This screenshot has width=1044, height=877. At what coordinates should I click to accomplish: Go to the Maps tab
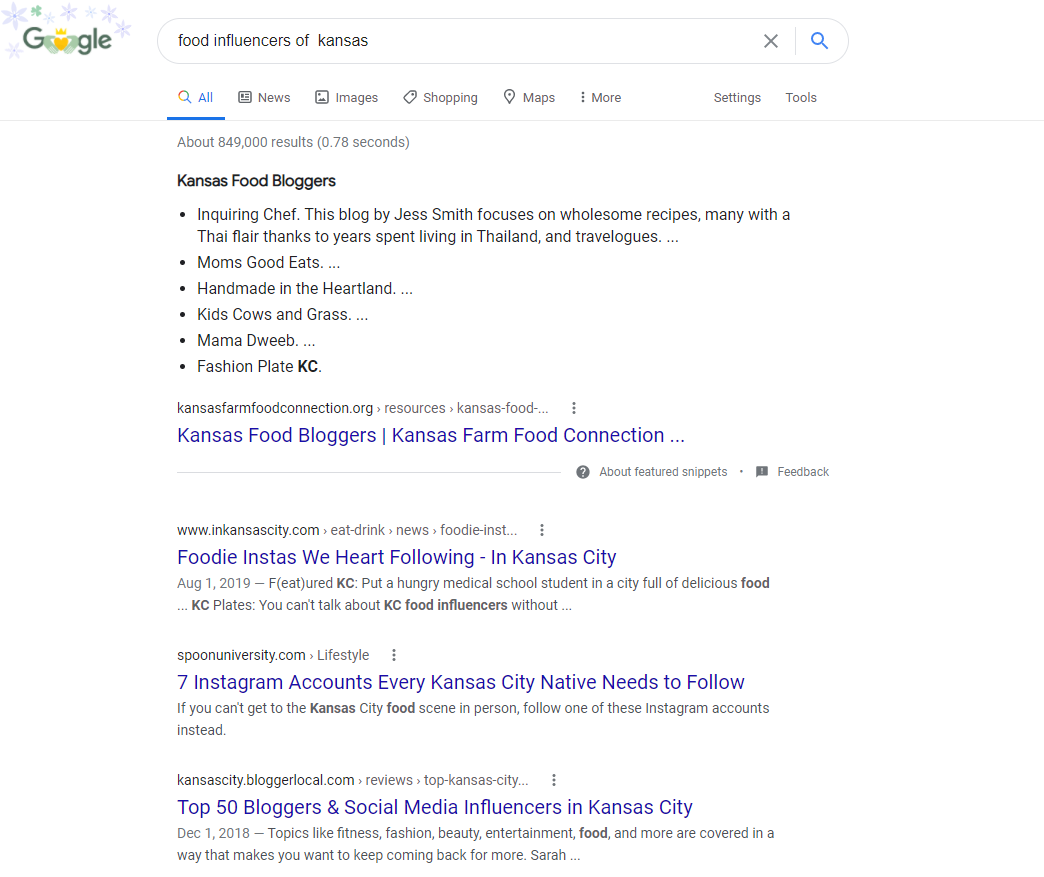click(x=529, y=98)
